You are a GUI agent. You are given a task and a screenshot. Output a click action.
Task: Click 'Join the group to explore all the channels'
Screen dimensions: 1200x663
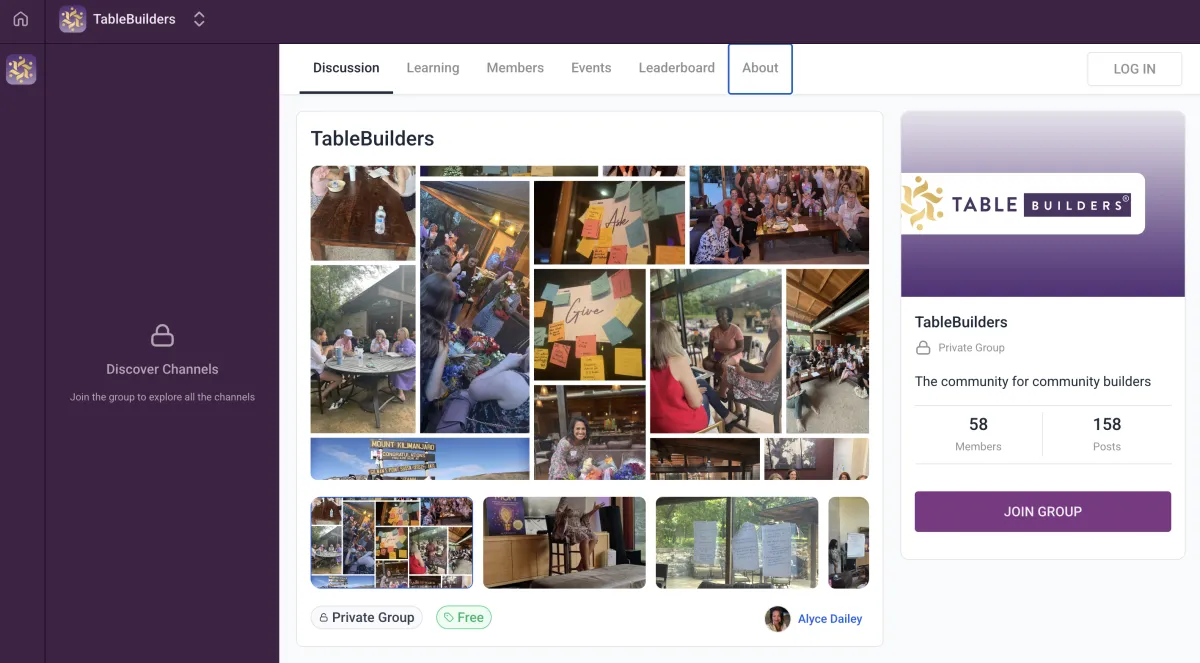162,397
